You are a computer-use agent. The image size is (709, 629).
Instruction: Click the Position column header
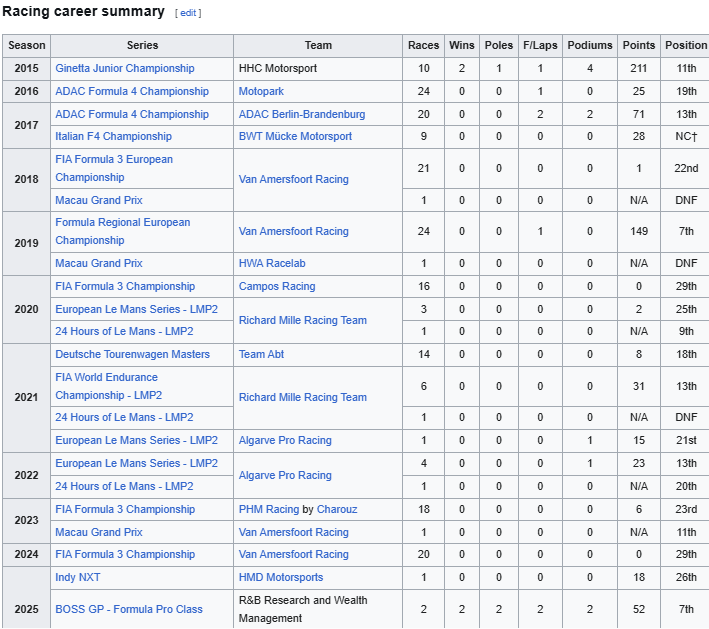685,46
